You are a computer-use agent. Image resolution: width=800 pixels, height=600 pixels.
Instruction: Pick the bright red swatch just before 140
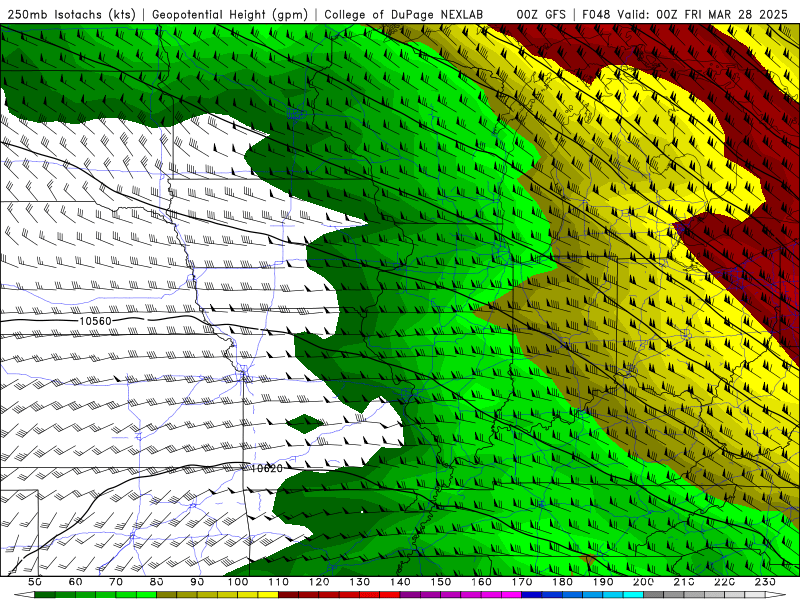pos(390,595)
